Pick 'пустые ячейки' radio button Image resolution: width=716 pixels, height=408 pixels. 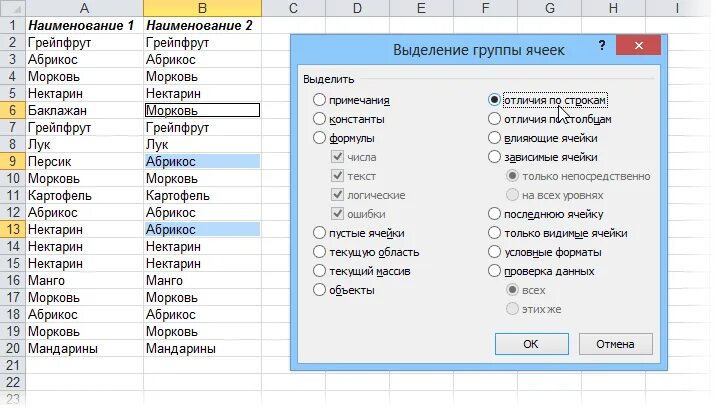click(319, 233)
